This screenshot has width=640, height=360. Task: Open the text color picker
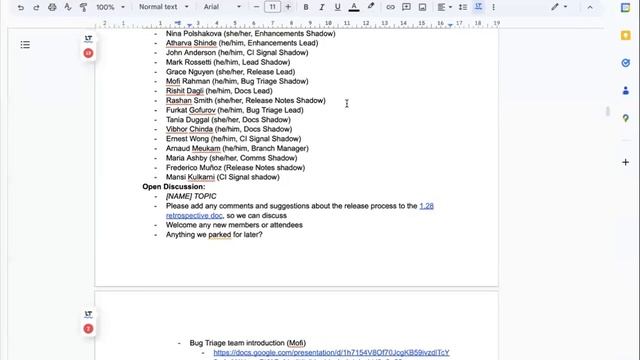[354, 7]
